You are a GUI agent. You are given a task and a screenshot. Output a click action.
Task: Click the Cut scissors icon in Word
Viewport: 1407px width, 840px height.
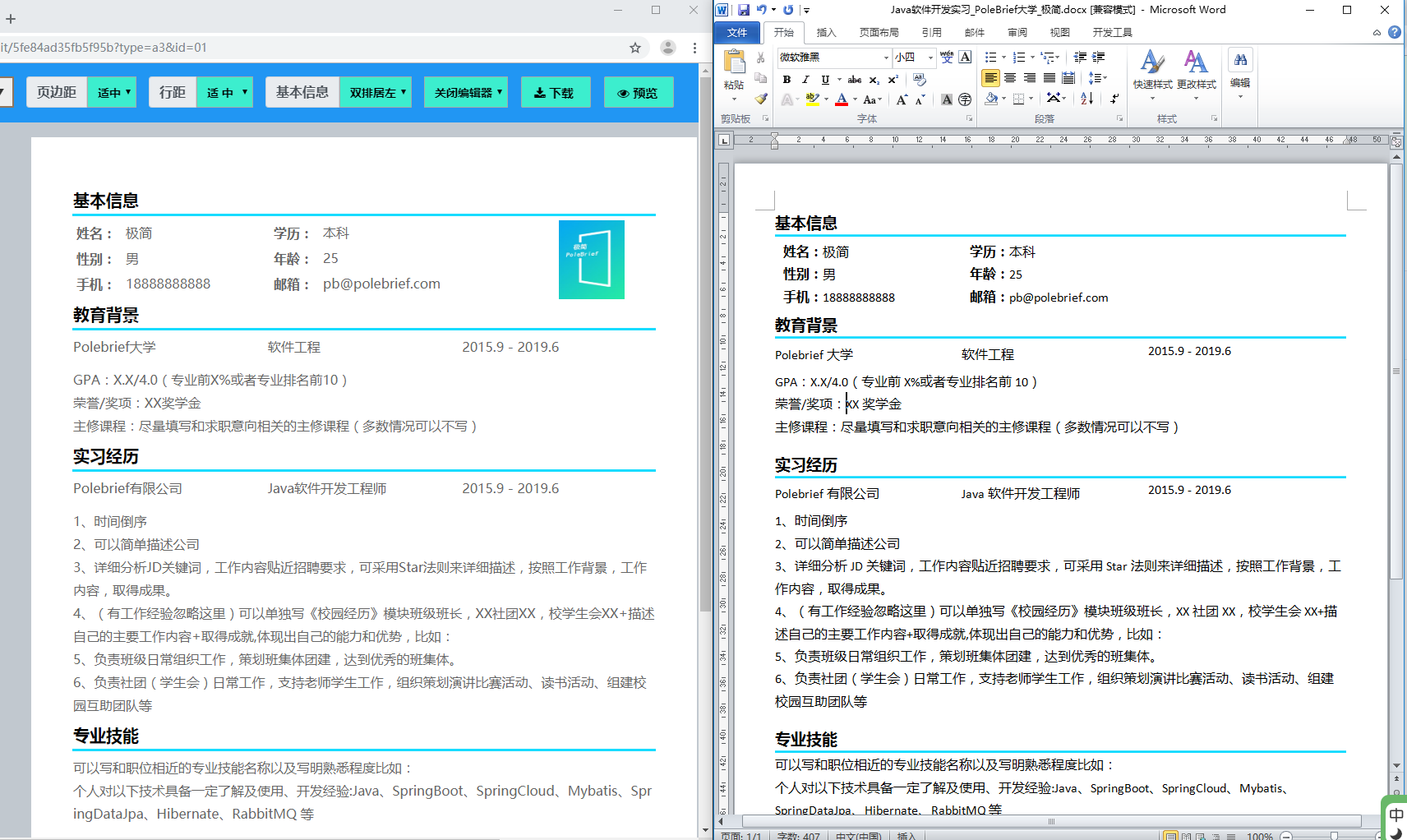coord(760,58)
